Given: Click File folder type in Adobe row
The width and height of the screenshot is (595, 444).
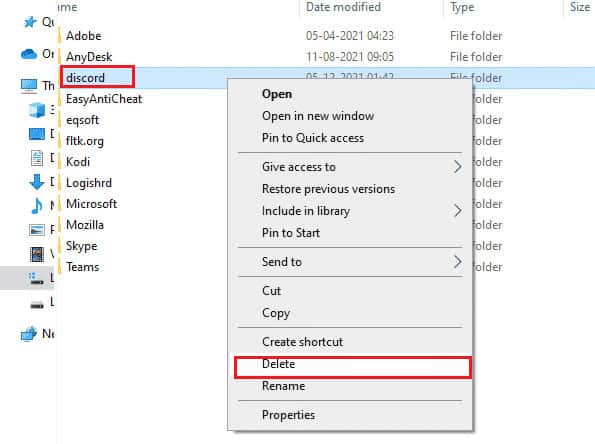Looking at the screenshot, I should 476,36.
